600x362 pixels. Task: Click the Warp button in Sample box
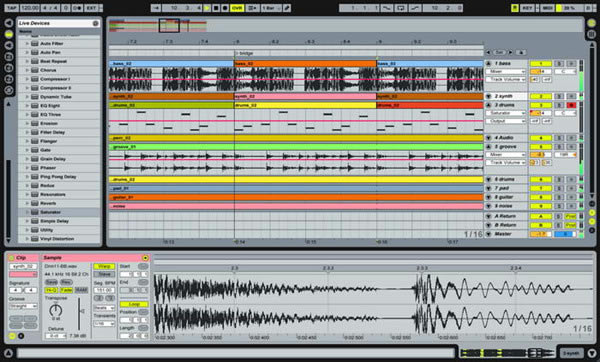104,266
